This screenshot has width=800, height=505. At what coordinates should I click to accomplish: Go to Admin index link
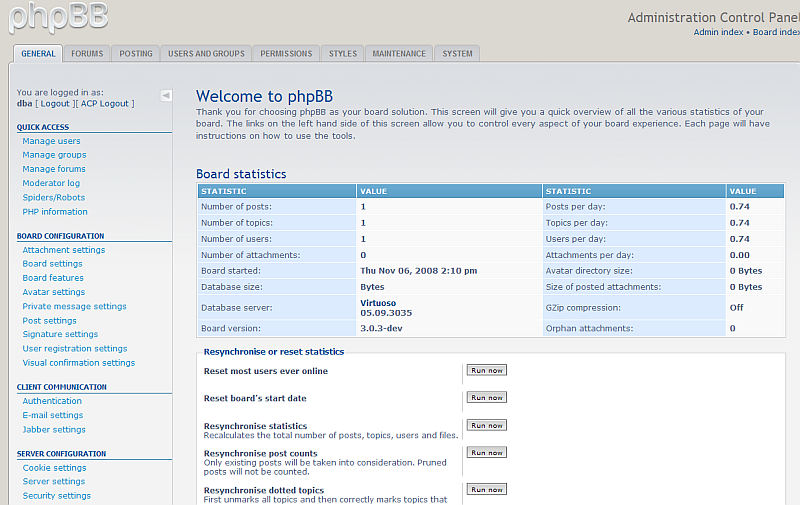coord(718,32)
